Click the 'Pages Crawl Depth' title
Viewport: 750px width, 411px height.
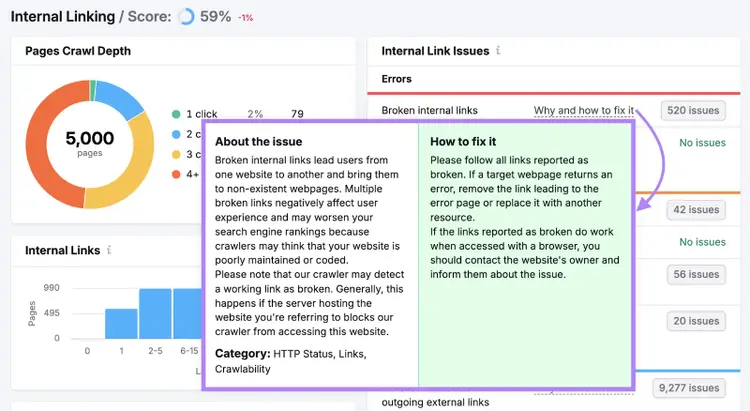click(x=78, y=51)
